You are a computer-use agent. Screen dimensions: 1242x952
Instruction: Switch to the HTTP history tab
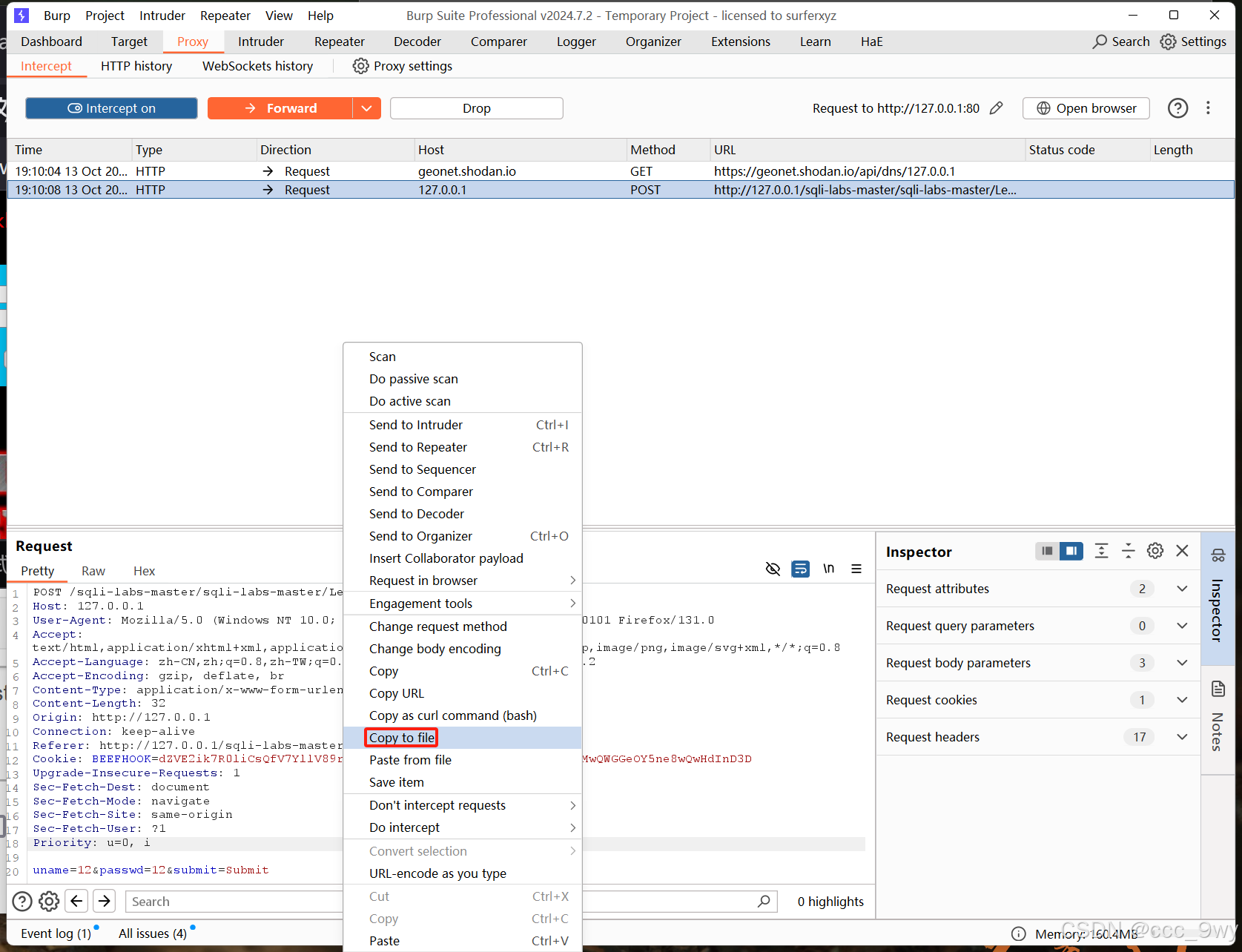(136, 66)
